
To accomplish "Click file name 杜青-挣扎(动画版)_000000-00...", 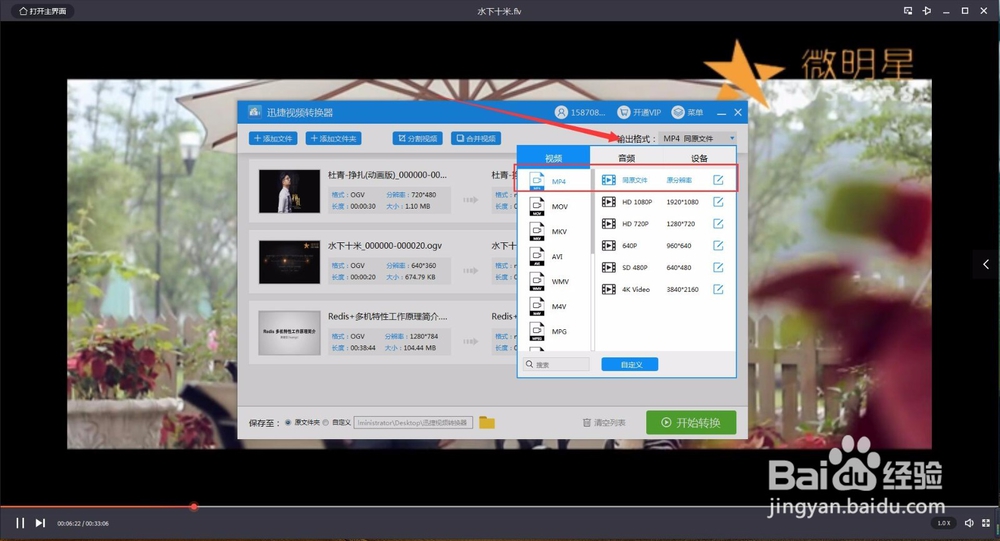I will 387,175.
